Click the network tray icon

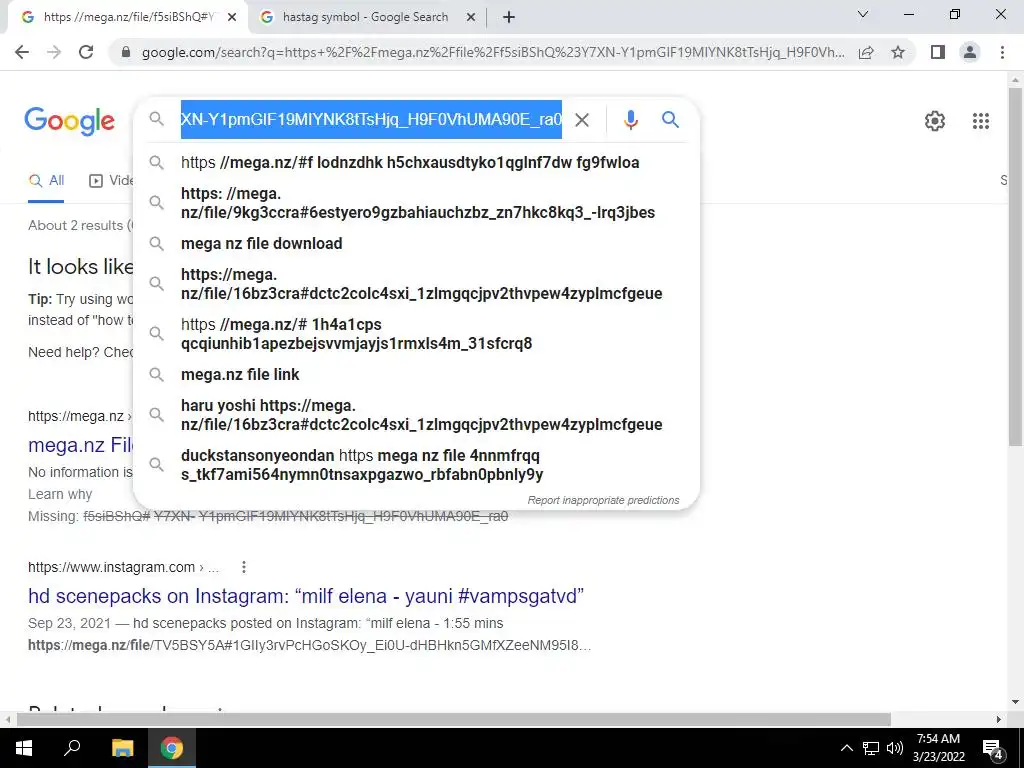(x=871, y=748)
